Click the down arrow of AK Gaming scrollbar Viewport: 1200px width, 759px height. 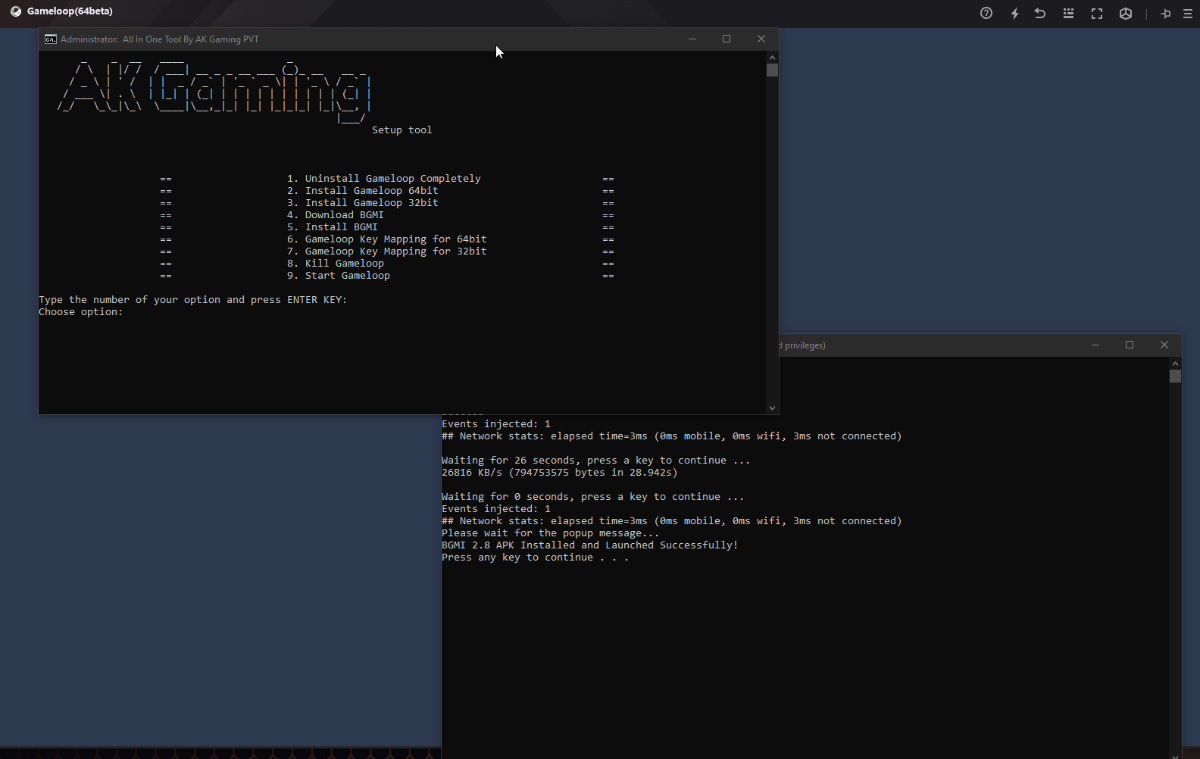coord(772,408)
